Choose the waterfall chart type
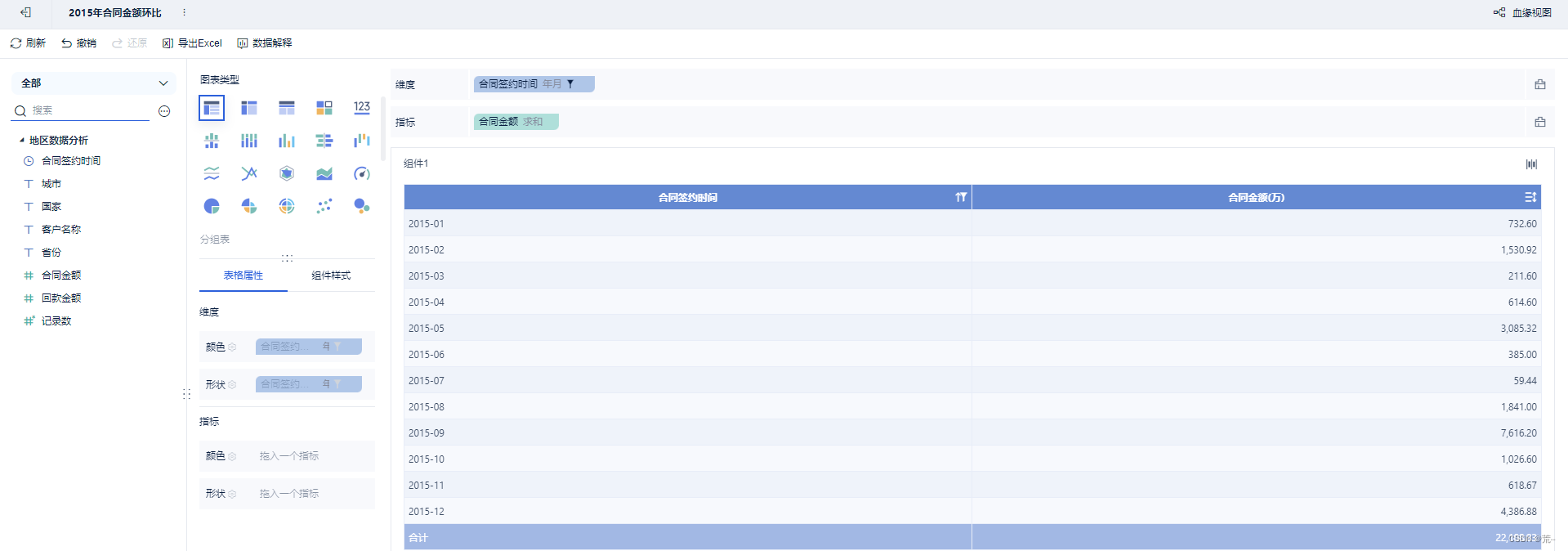 362,141
